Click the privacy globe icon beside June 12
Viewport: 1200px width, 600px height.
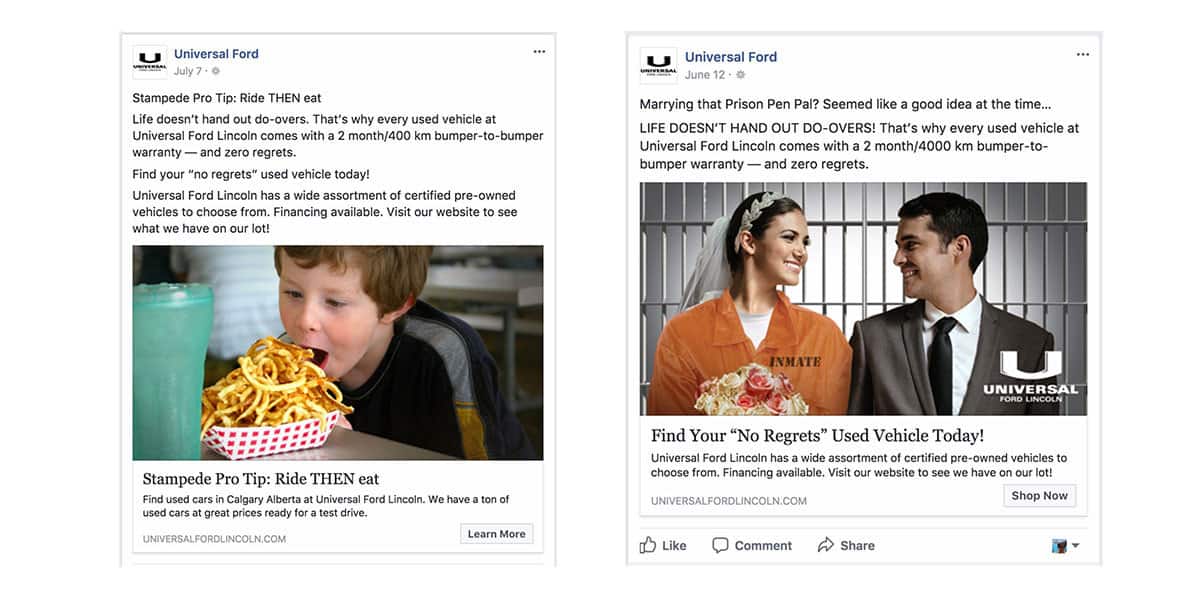(x=741, y=75)
